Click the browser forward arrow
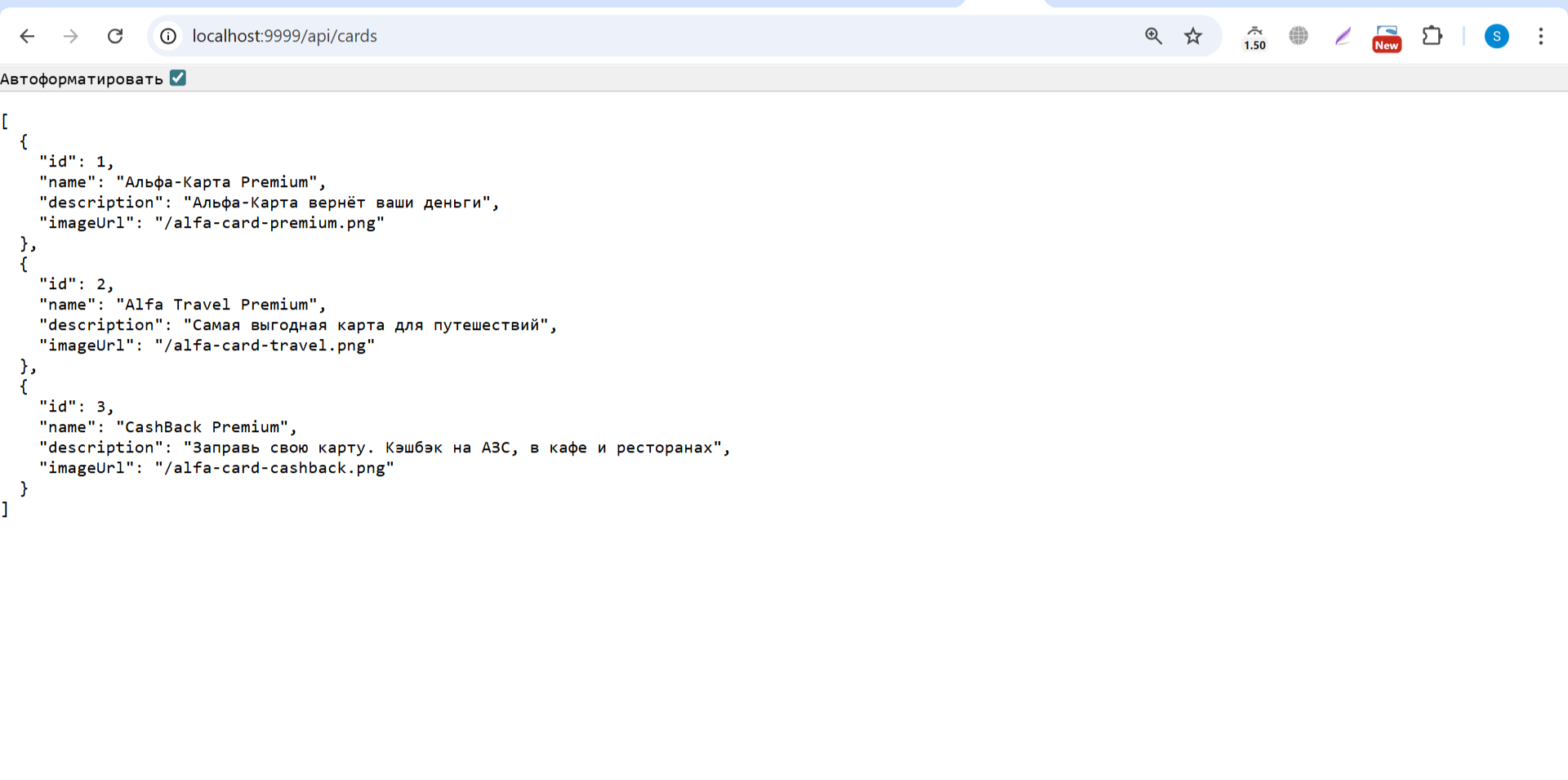1568x780 pixels. [x=71, y=36]
